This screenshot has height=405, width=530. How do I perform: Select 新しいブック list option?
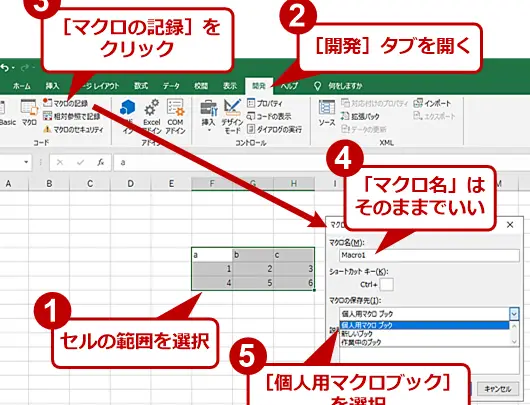425,334
